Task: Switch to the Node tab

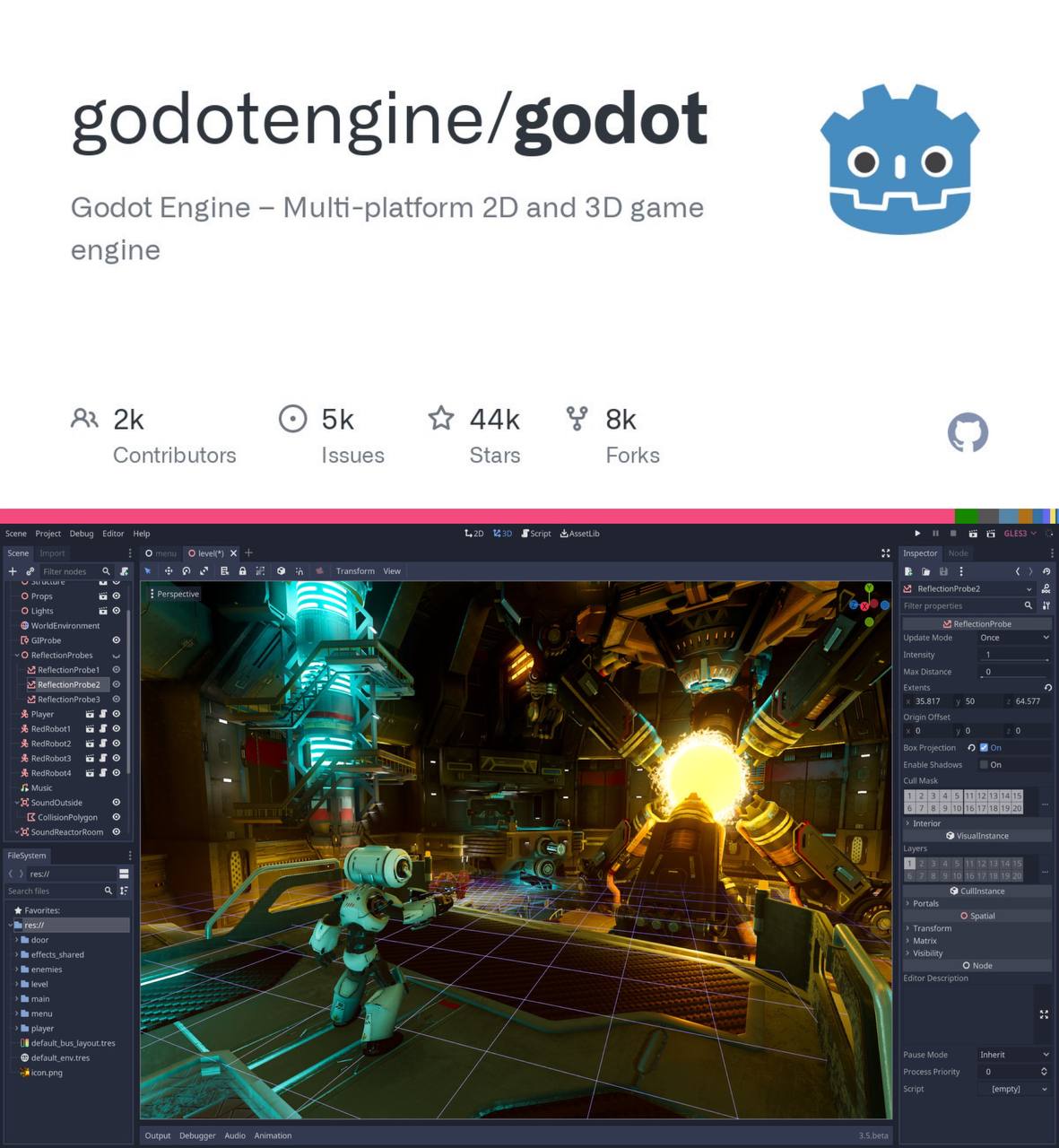Action: [x=958, y=553]
